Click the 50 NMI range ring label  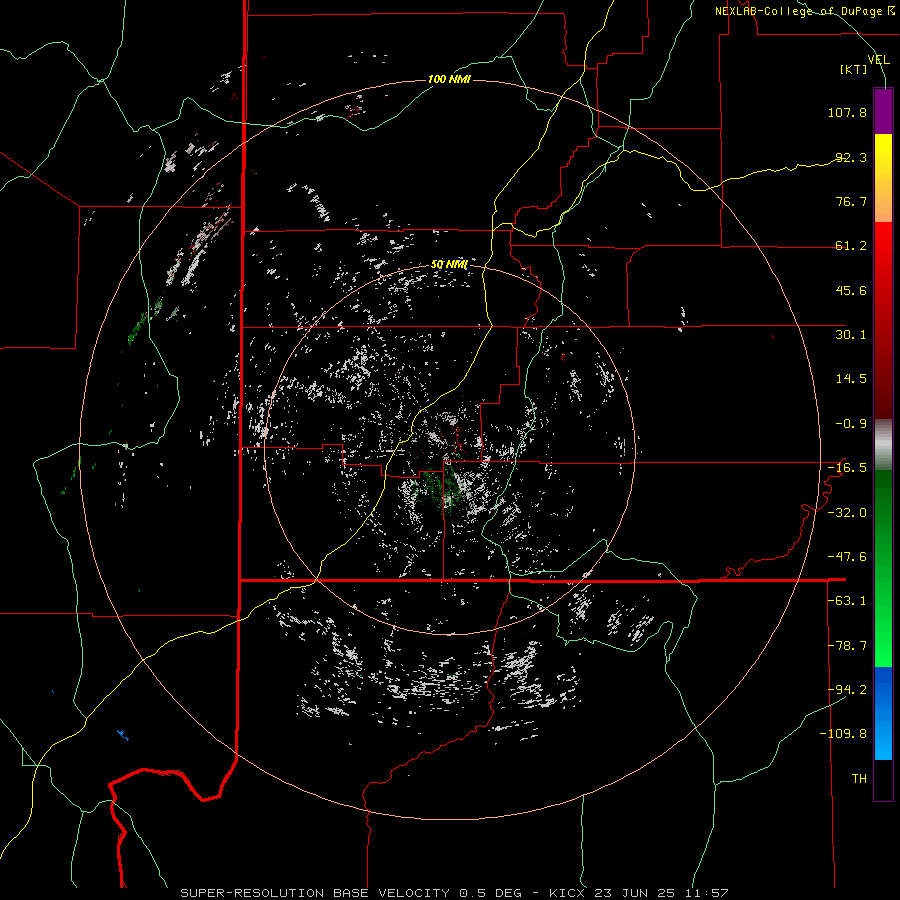coord(449,265)
